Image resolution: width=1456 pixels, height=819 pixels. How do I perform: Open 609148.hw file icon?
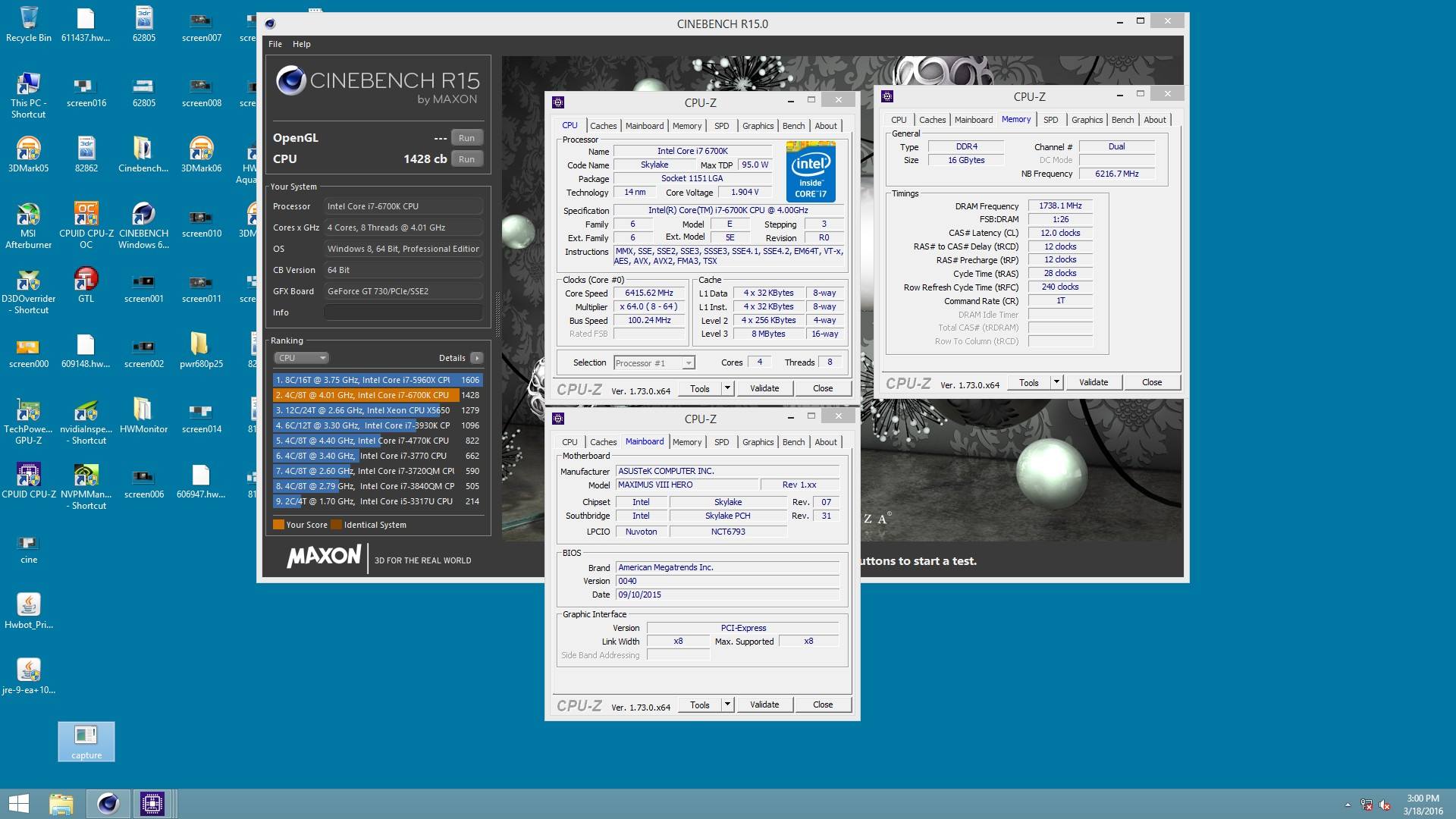[86, 350]
